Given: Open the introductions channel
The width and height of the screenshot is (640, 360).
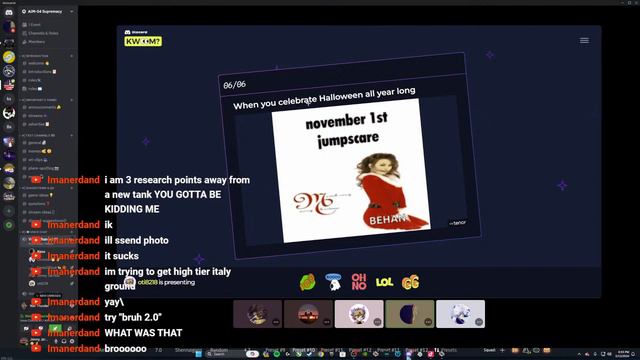Looking at the screenshot, I should (40, 71).
